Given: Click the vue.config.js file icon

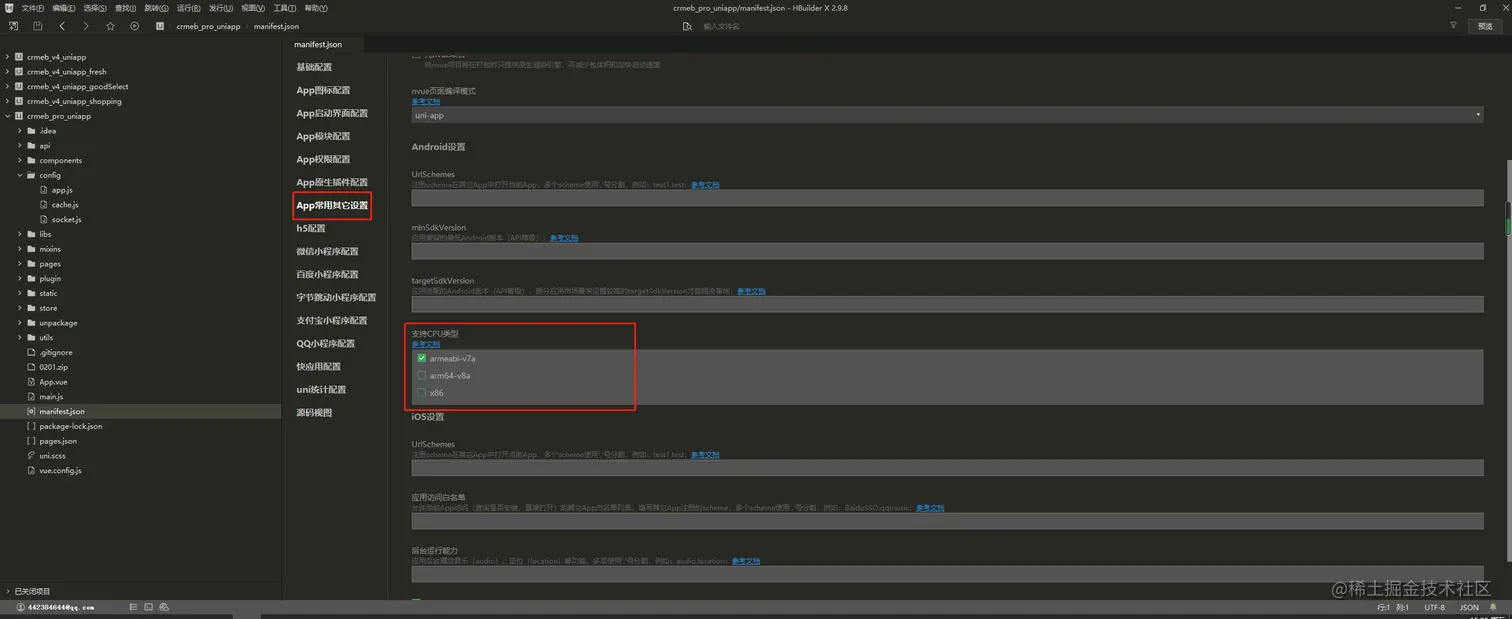Looking at the screenshot, I should pyautogui.click(x=31, y=470).
